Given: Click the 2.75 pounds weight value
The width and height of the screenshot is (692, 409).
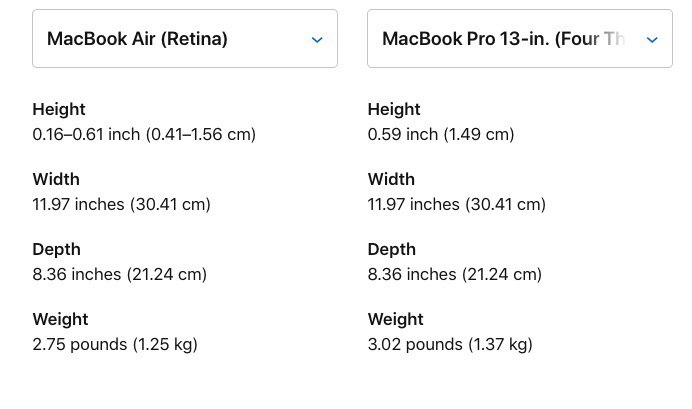Looking at the screenshot, I should (x=115, y=345).
